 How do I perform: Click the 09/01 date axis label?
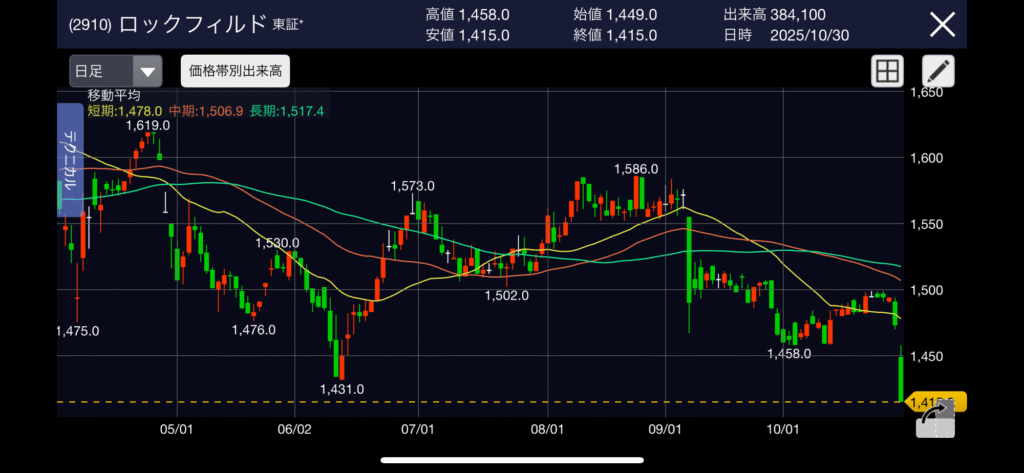tap(665, 429)
